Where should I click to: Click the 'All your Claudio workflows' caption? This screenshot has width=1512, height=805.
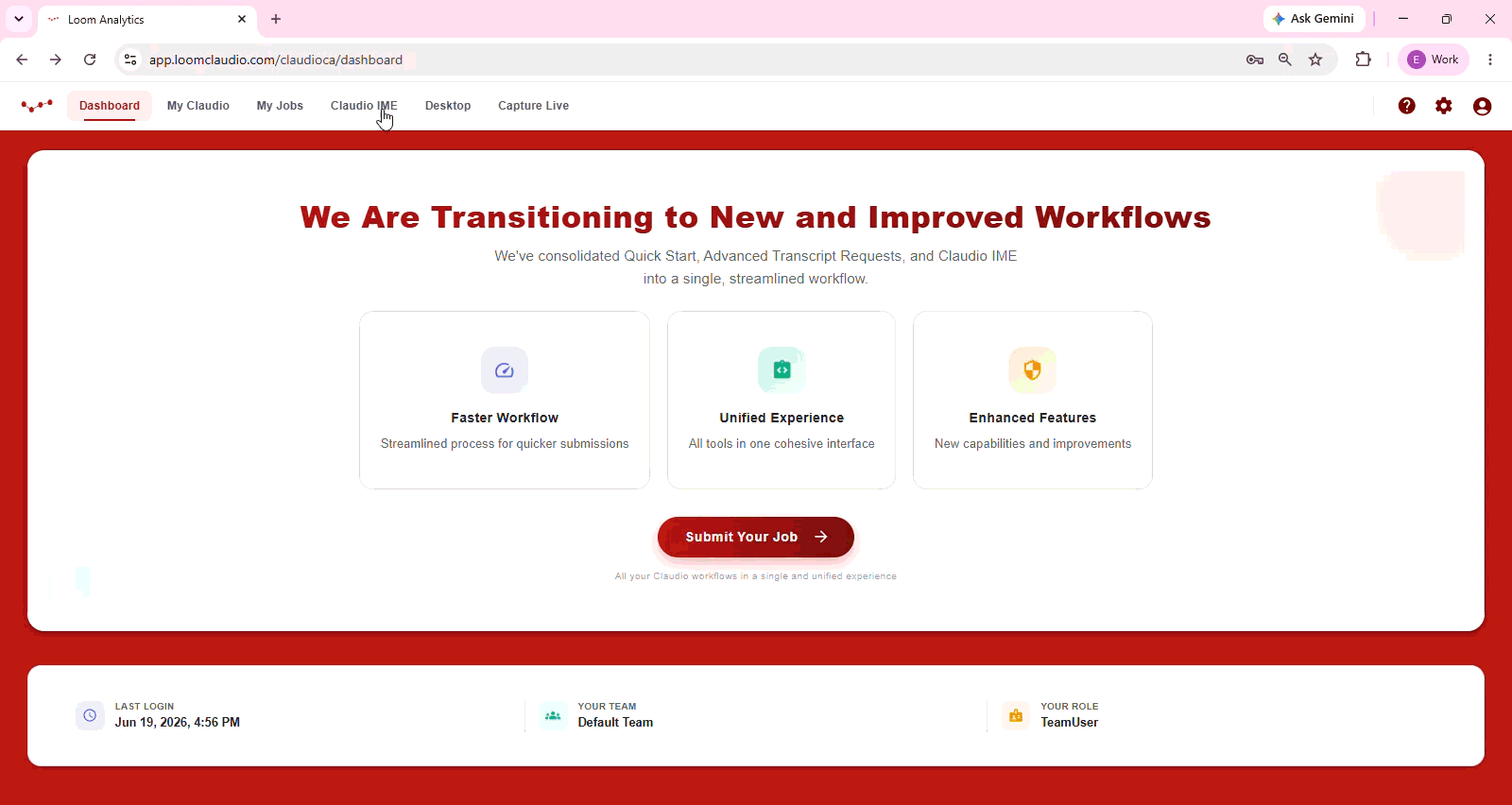[x=756, y=576]
